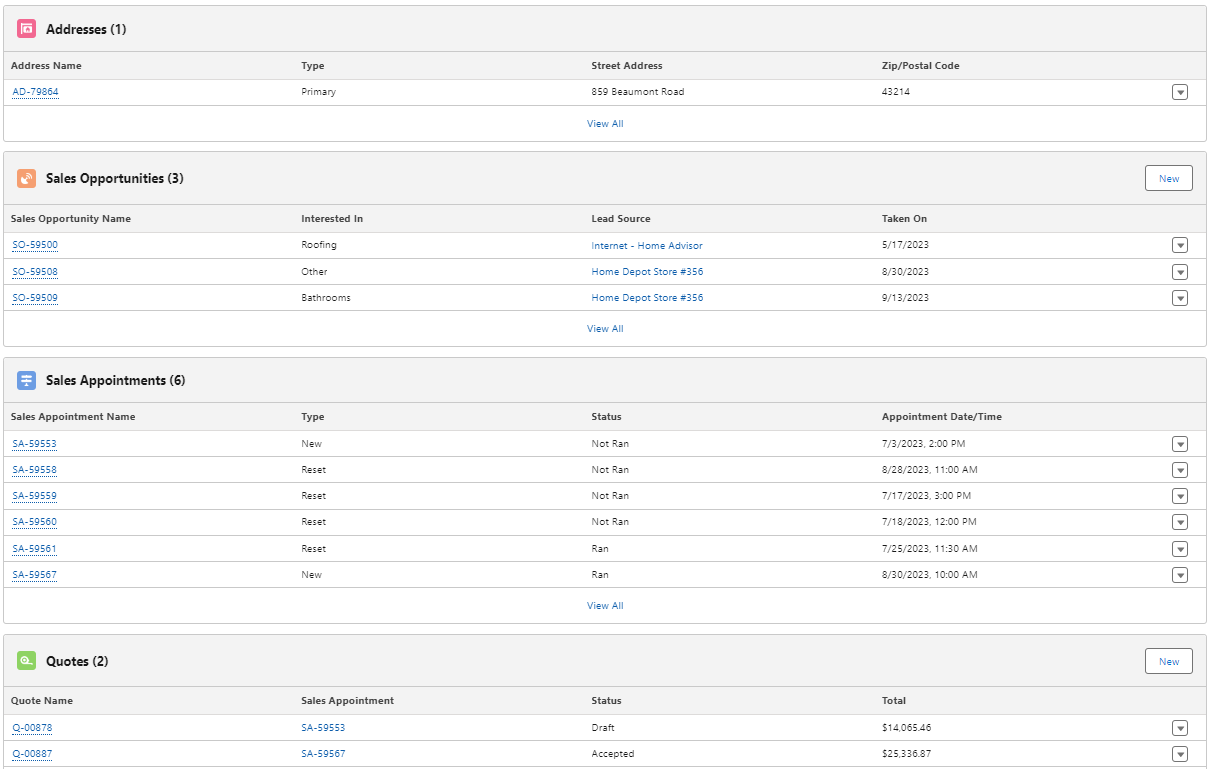The width and height of the screenshot is (1211, 769).
Task: Open address record AD-79864
Action: (35, 92)
